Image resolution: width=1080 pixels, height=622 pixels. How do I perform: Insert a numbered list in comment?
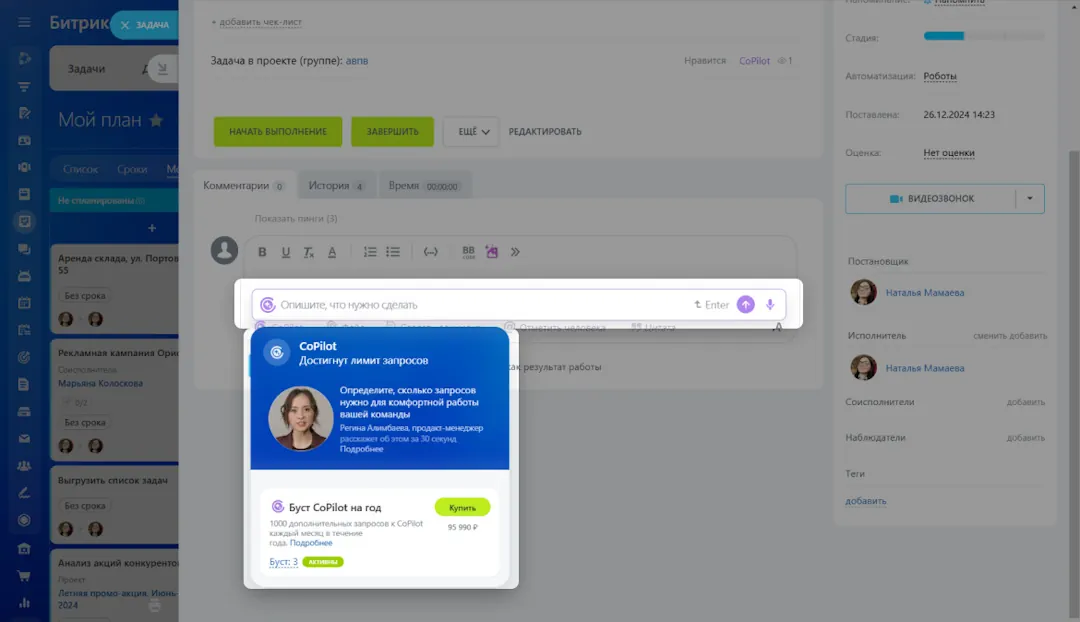[x=370, y=252]
